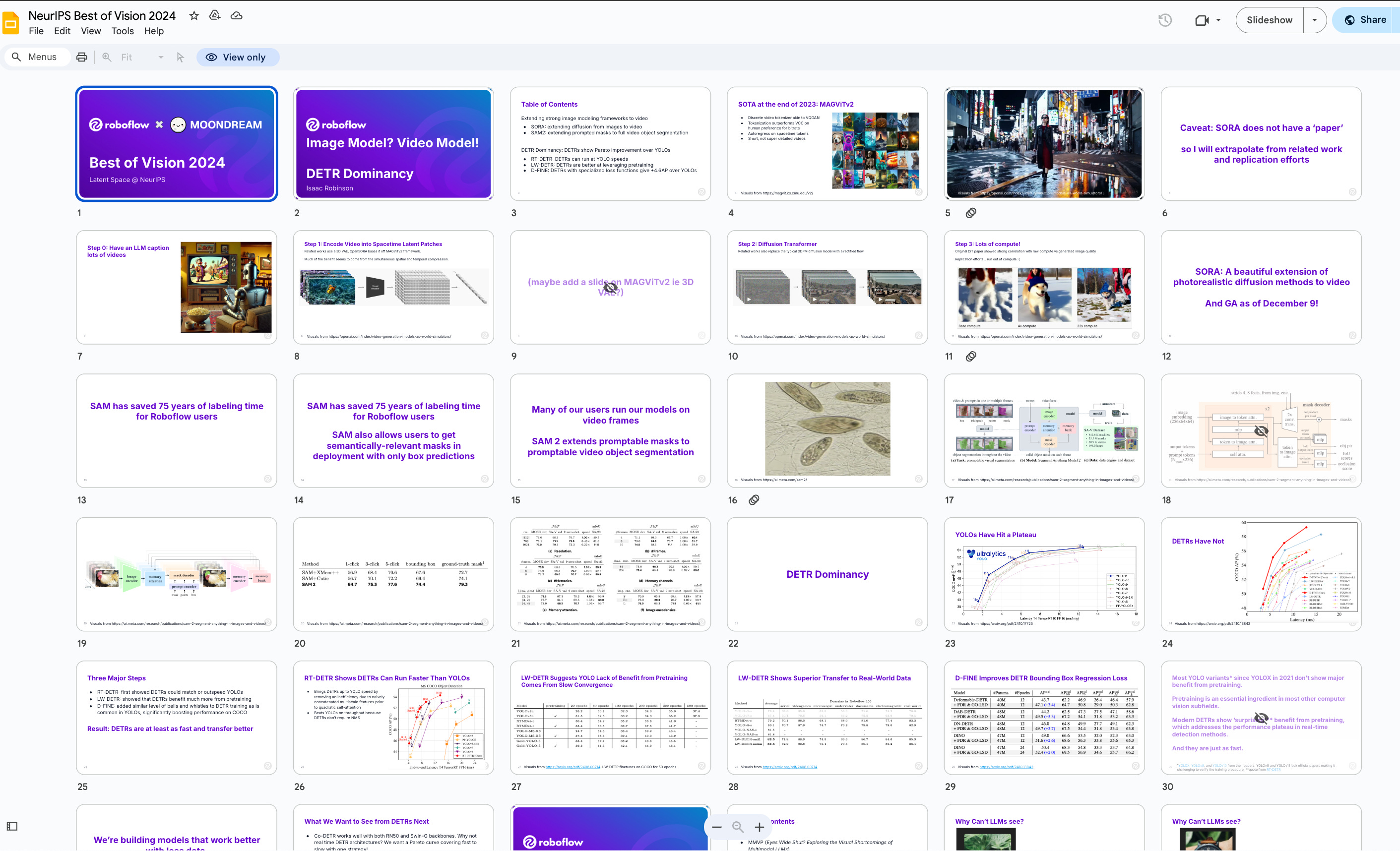Click the Share button
The width and height of the screenshot is (1400, 851).
coord(1366,20)
